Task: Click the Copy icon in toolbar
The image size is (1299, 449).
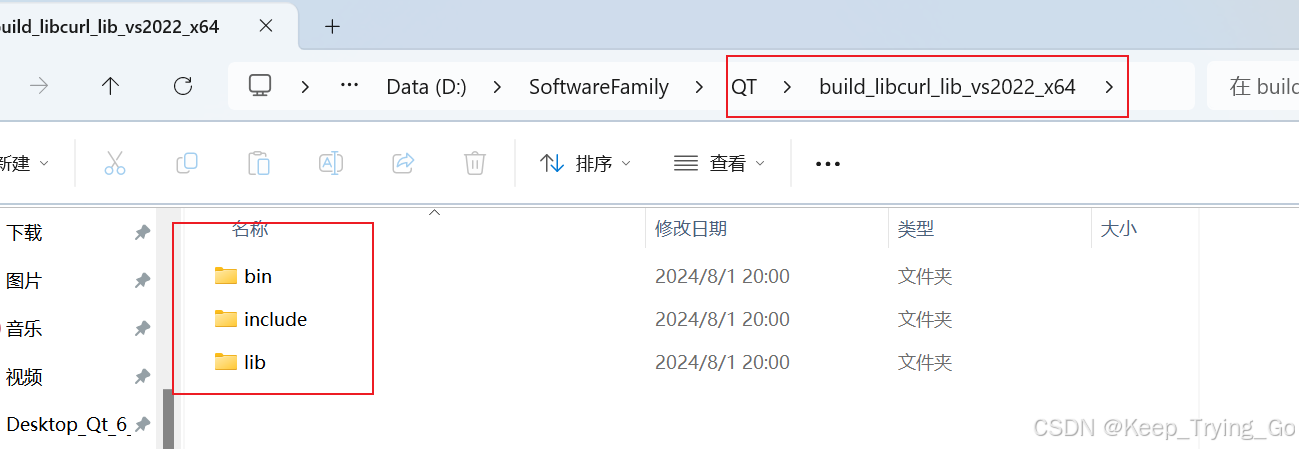Action: [x=187, y=163]
